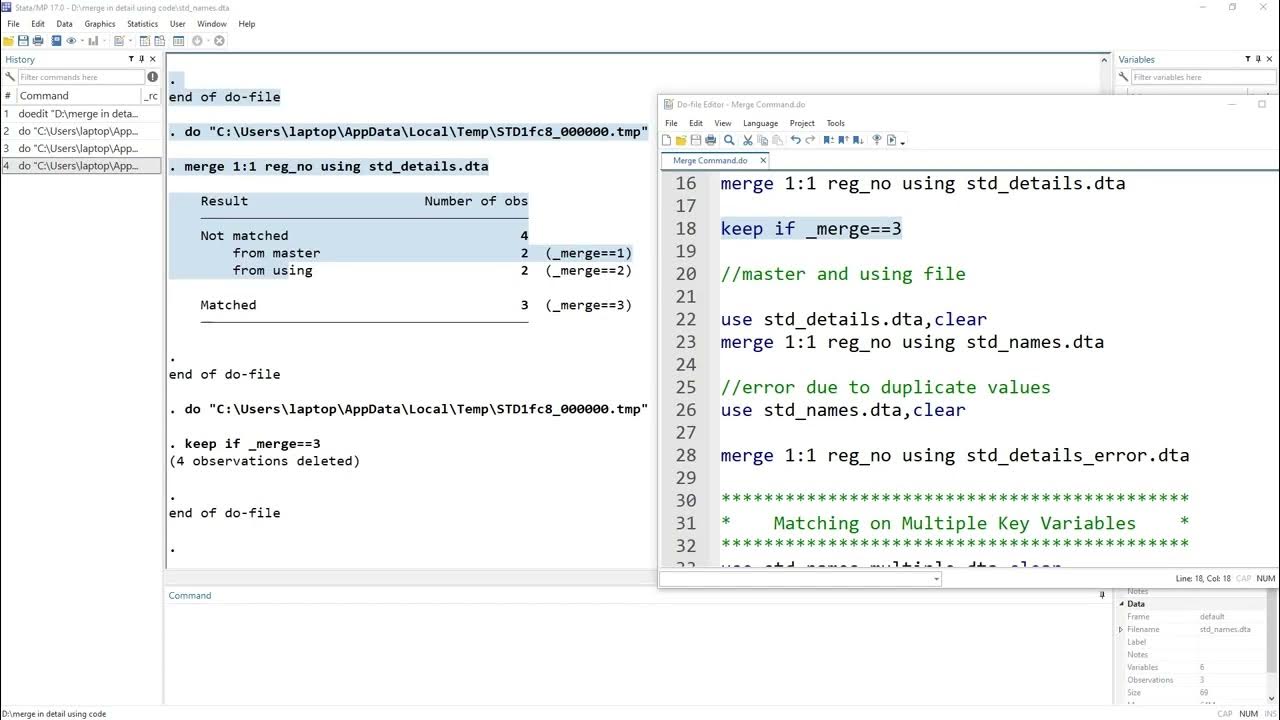The width and height of the screenshot is (1280, 720).
Task: Jump to next bookmark in Do-file Editor
Action: pos(857,140)
